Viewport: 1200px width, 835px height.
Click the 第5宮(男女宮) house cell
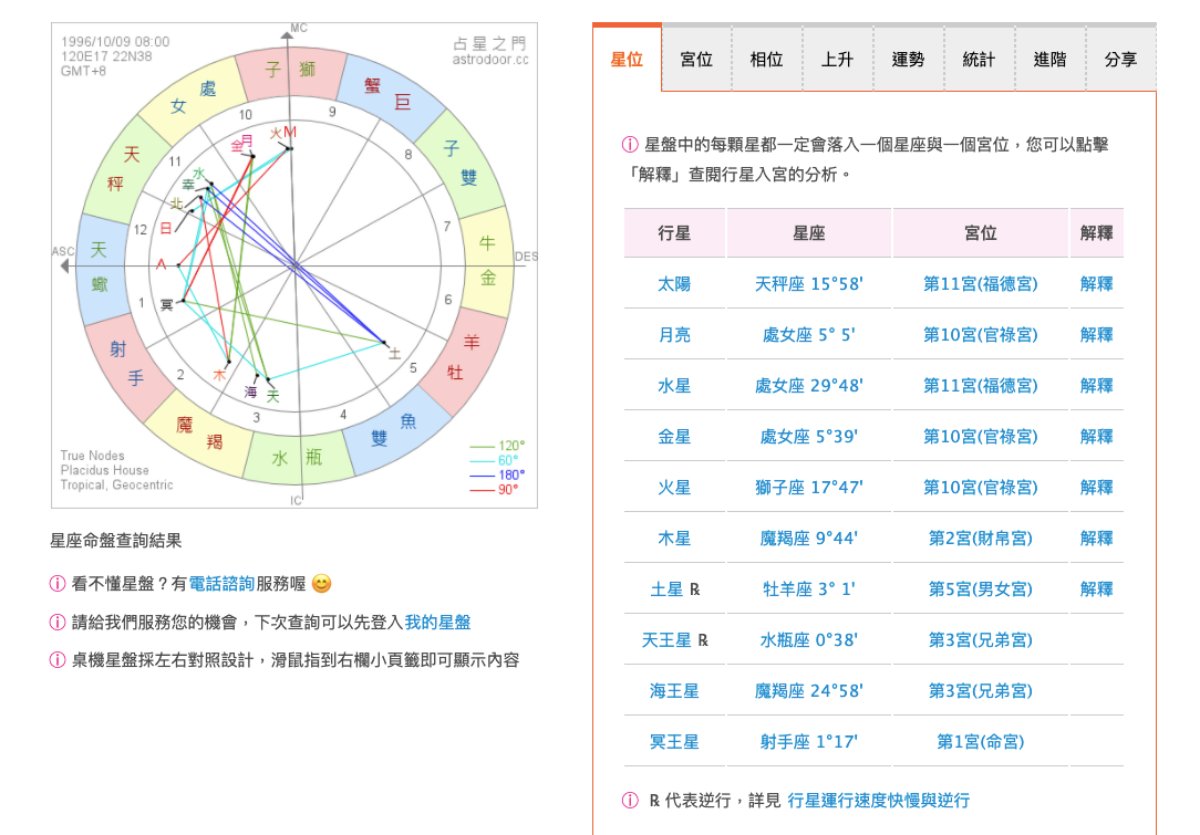pos(980,589)
